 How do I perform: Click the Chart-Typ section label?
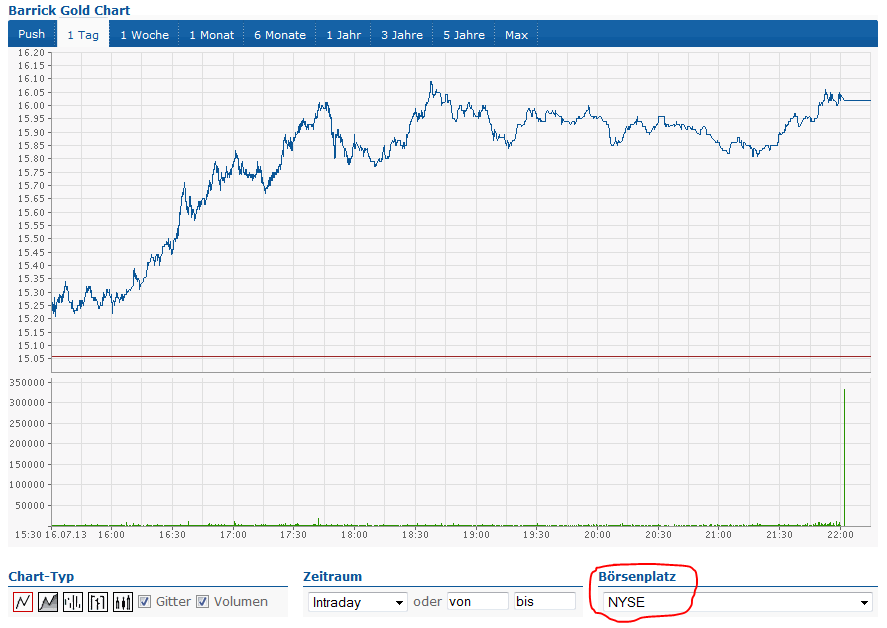41,577
